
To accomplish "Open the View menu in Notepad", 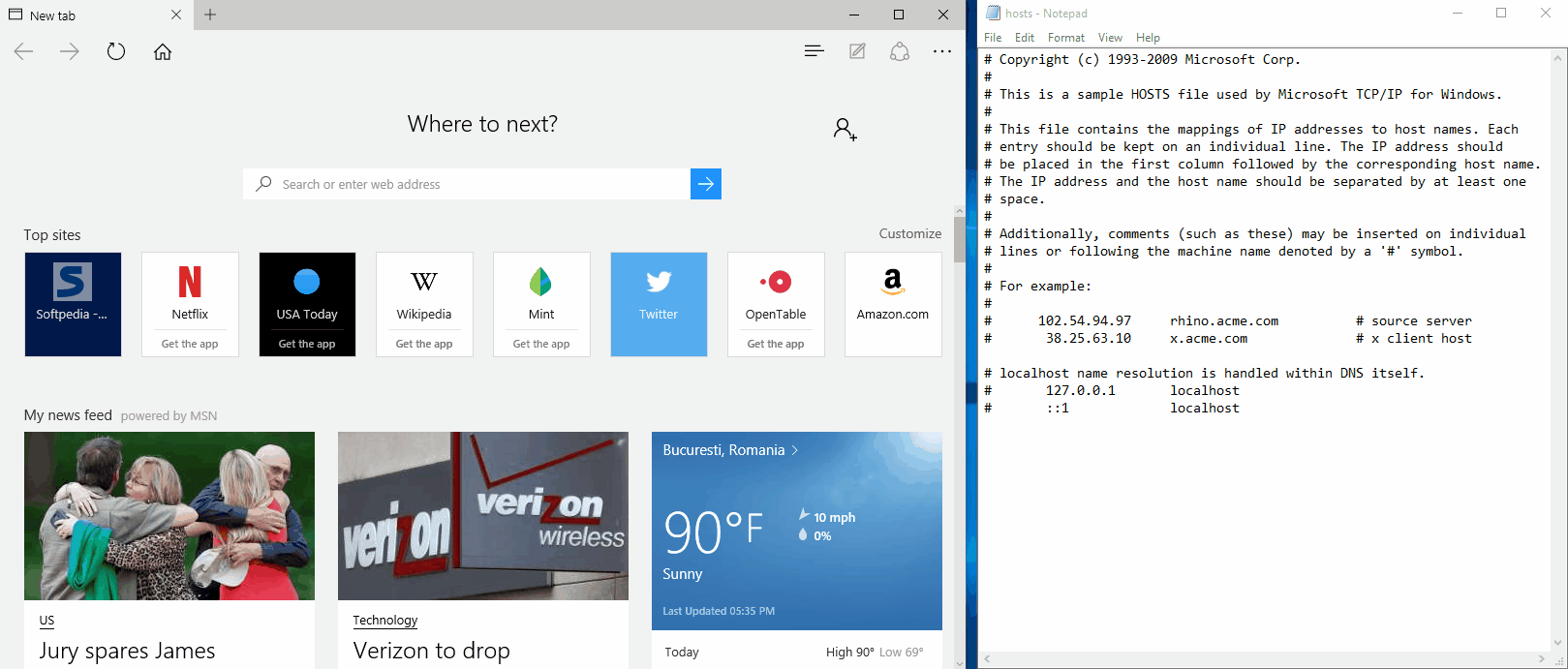I will pyautogui.click(x=1110, y=38).
